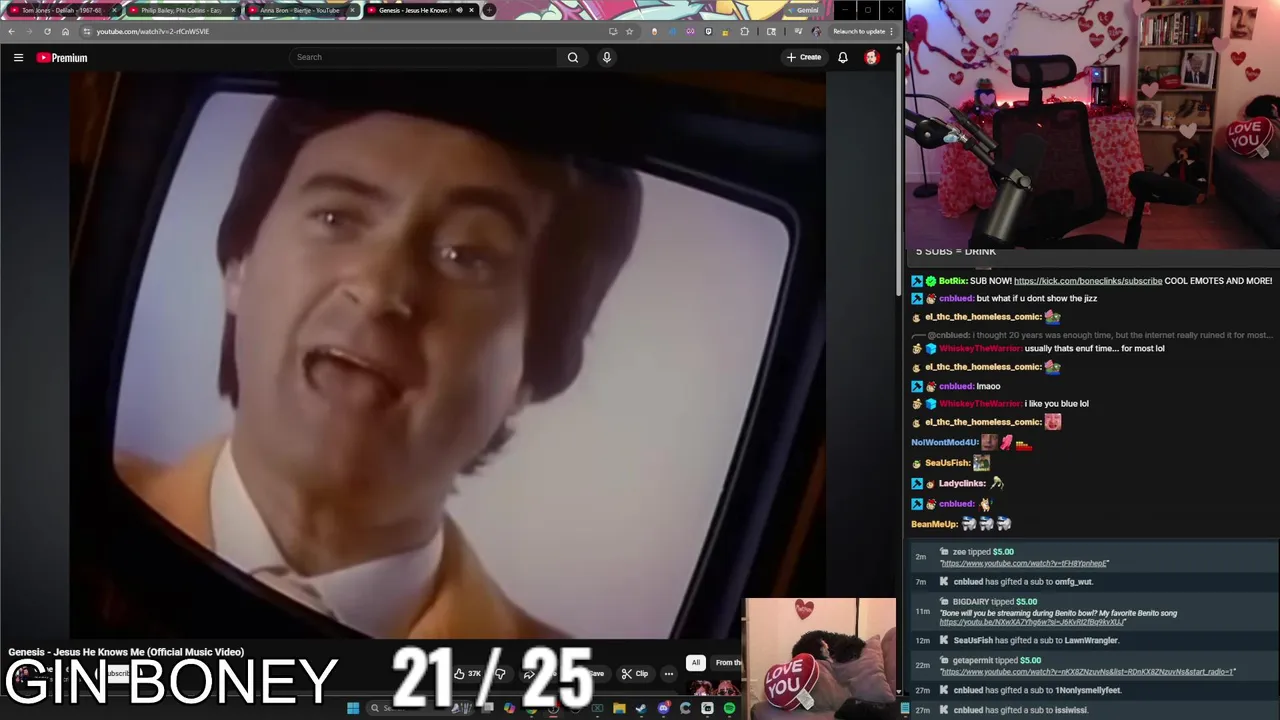Click username BeanMeUp in chat
The width and height of the screenshot is (1280, 720).
coord(934,524)
